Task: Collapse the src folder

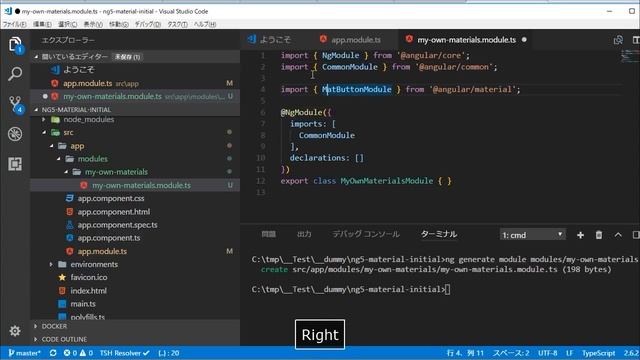Action: [44, 133]
